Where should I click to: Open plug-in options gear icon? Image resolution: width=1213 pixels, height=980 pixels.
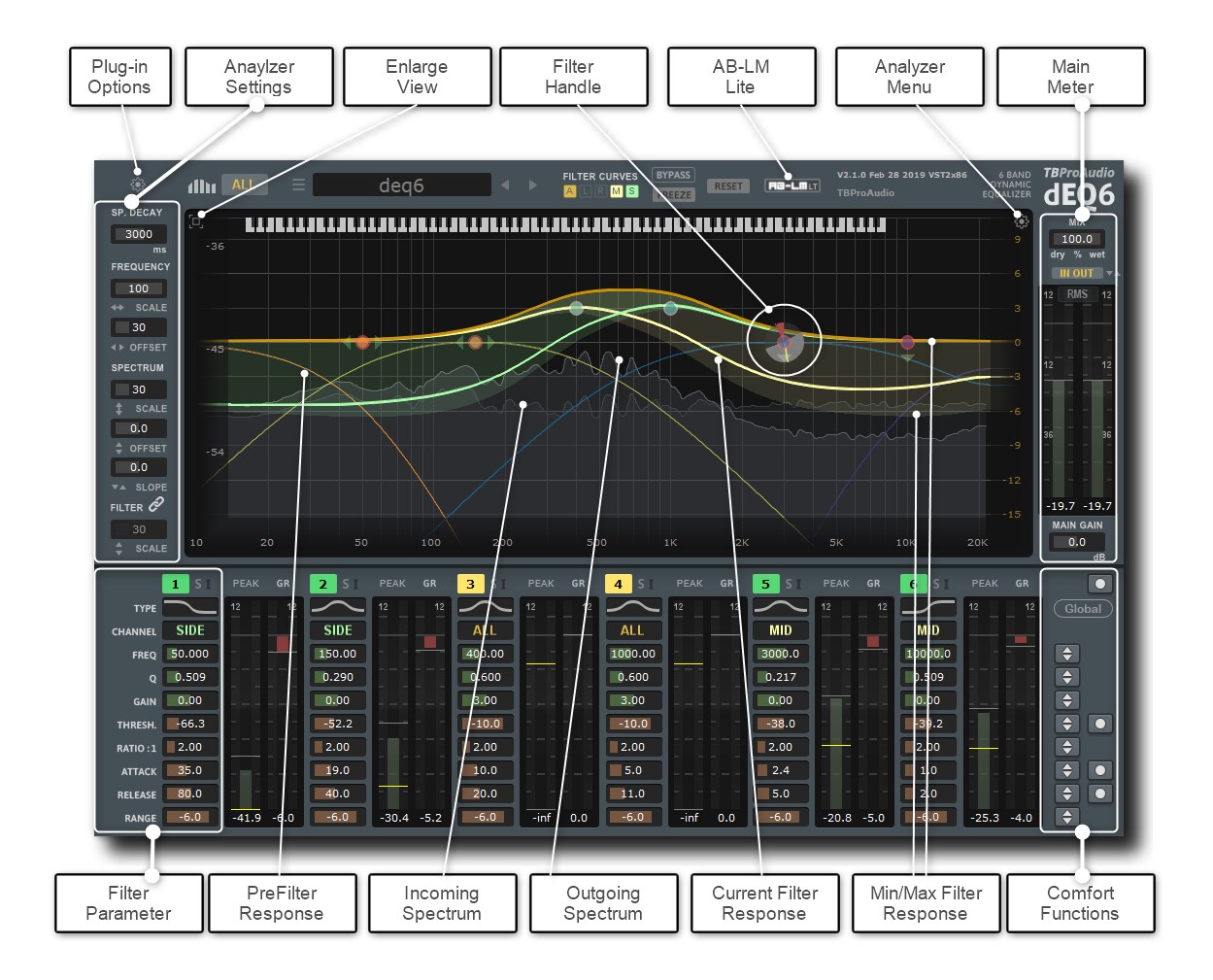pos(137,185)
